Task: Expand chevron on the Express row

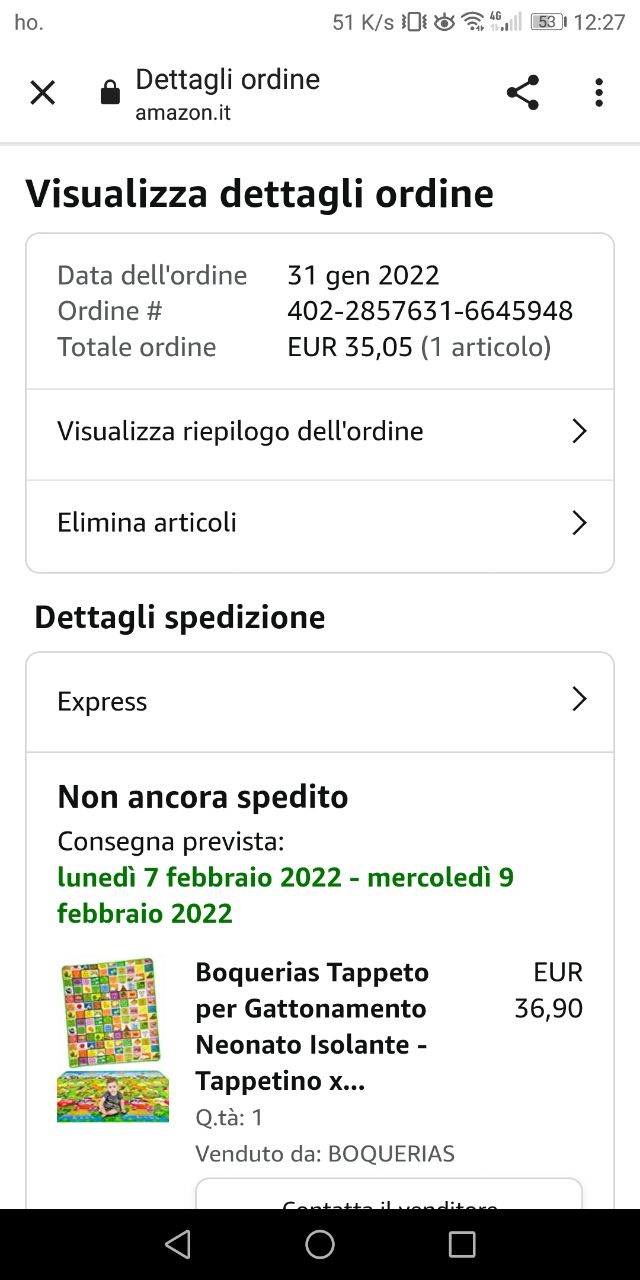Action: click(x=578, y=699)
